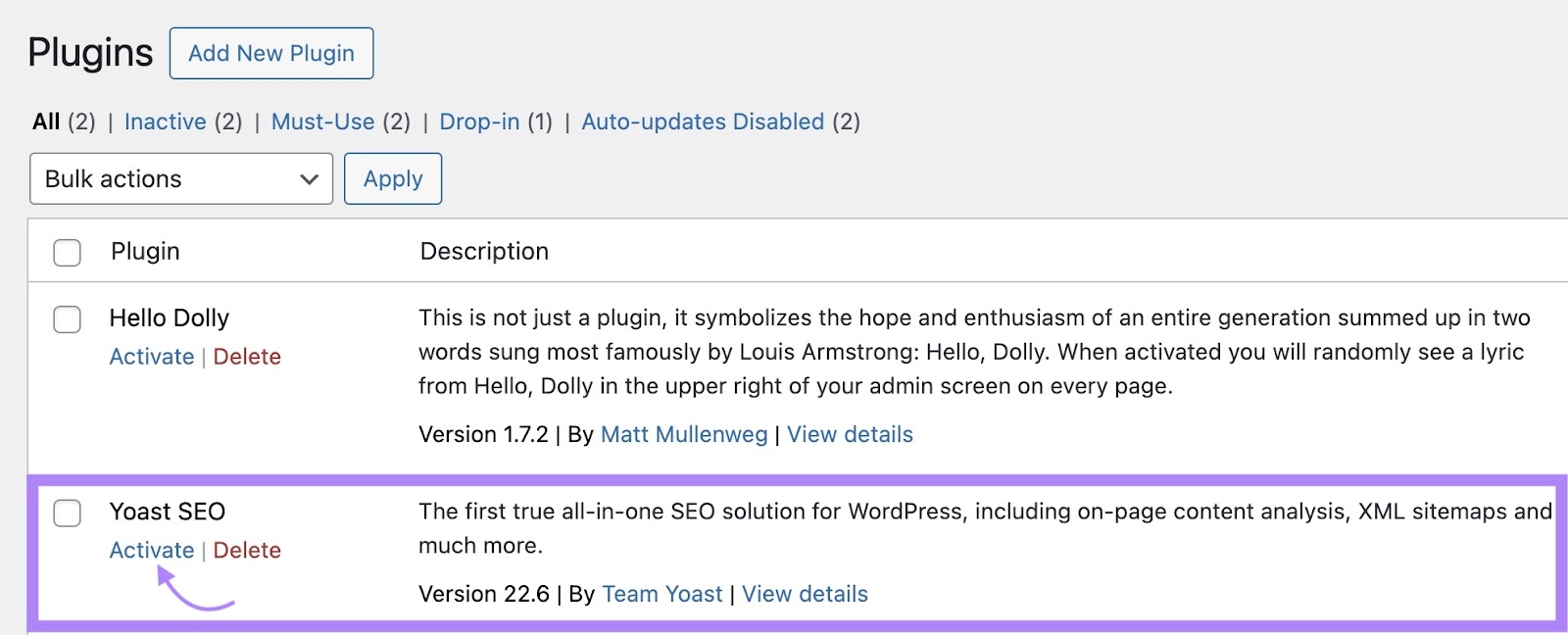Click the All plugins filter
1568x635 pixels.
click(x=44, y=122)
